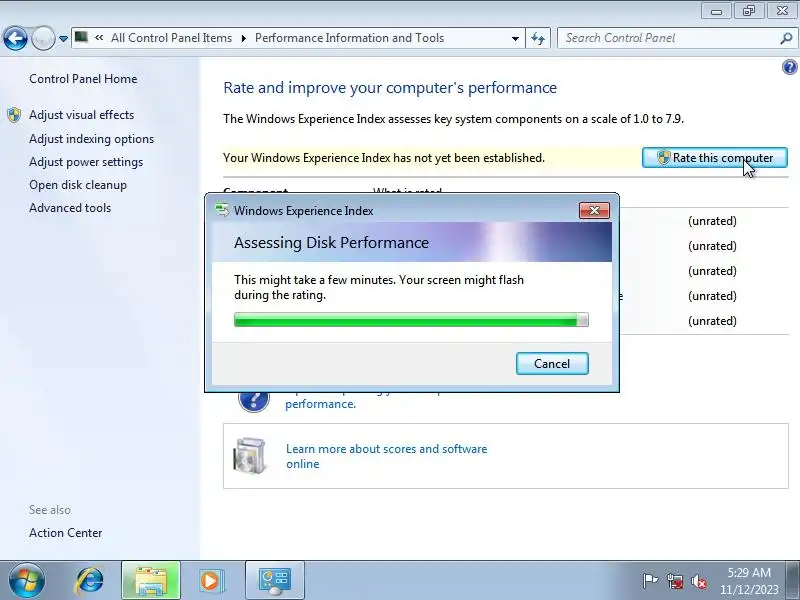Click the performance tips question mark icon
Image resolution: width=800 pixels, height=600 pixels.
coord(254,400)
